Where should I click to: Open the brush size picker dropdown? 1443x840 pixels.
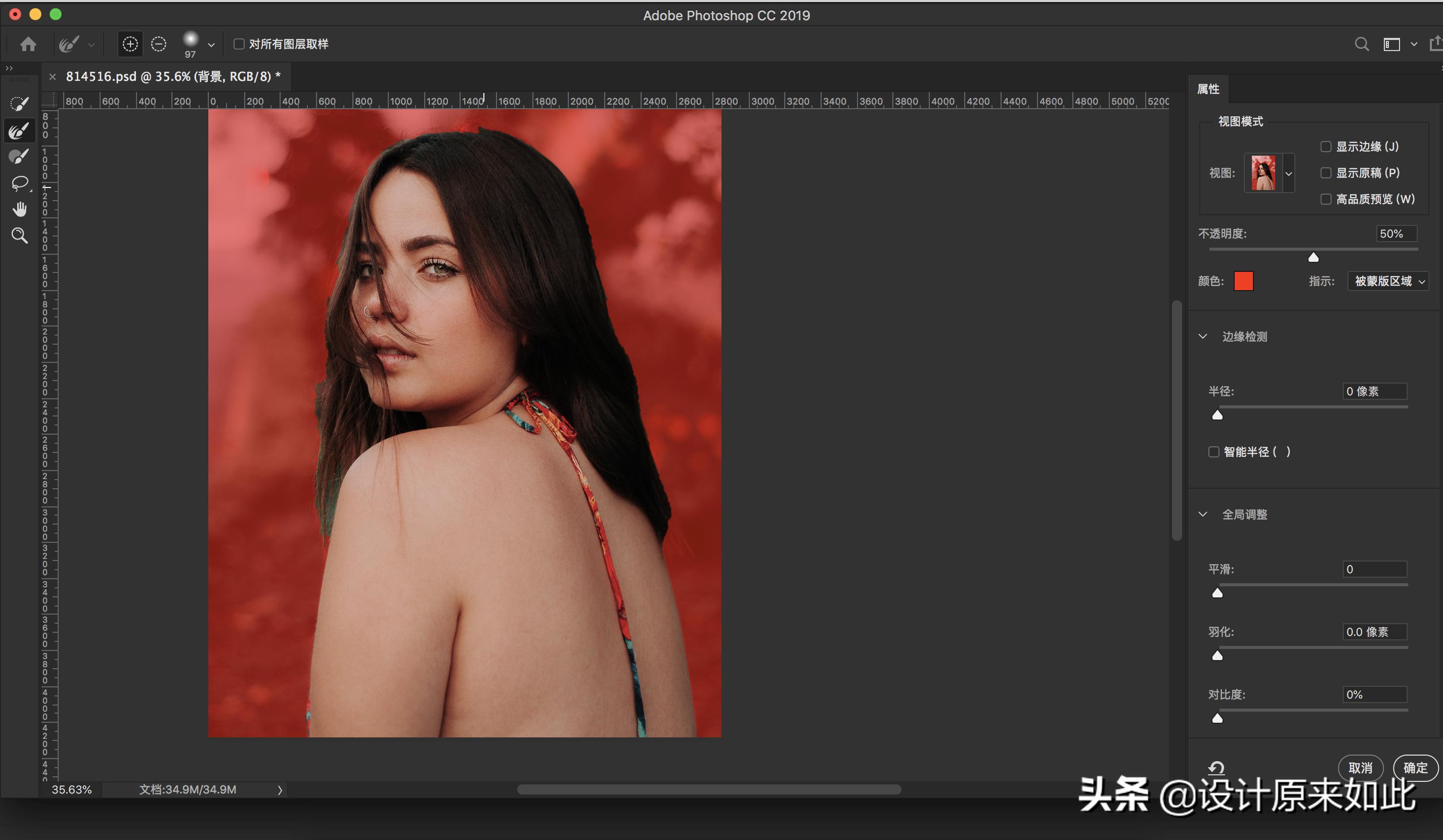(211, 44)
